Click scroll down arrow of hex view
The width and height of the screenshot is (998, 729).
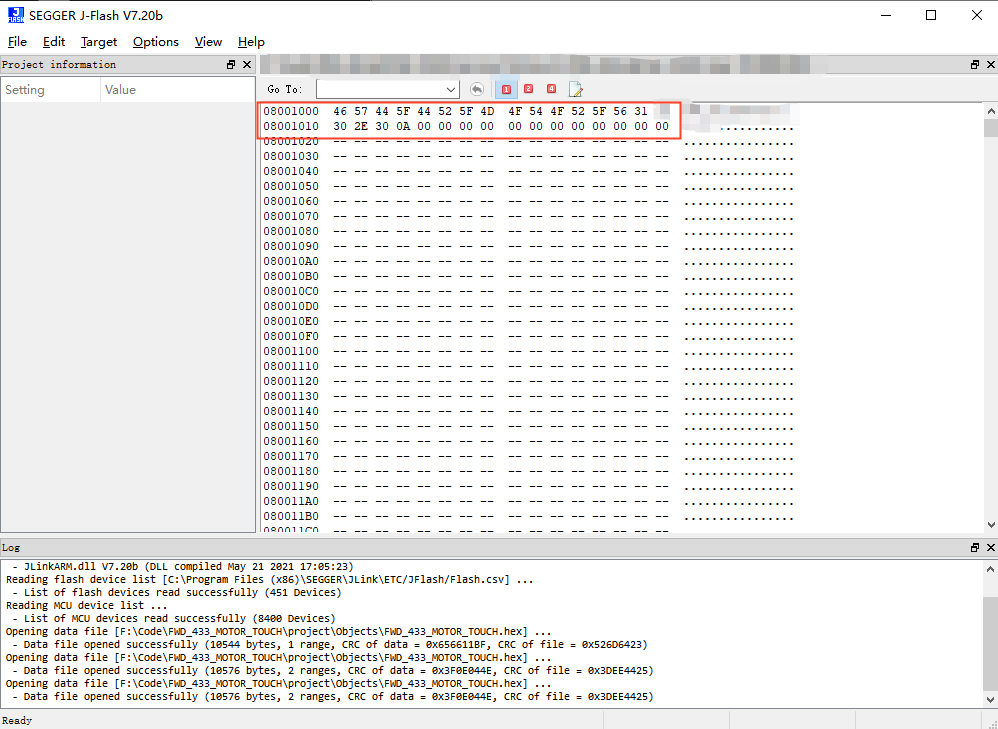click(990, 525)
